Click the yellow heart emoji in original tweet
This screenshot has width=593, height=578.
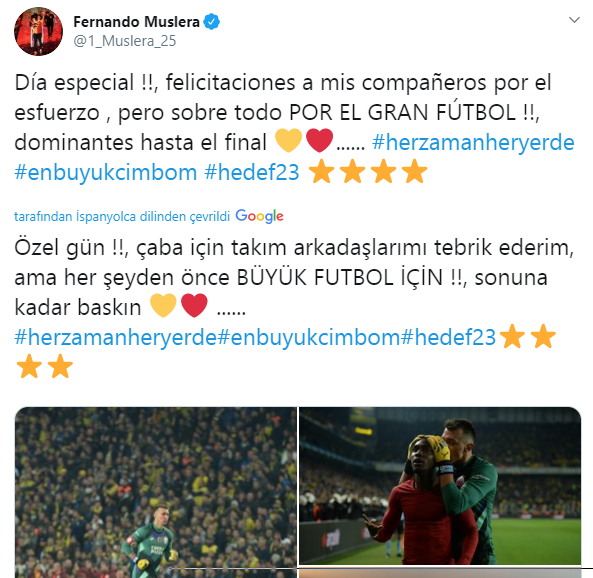click(289, 140)
